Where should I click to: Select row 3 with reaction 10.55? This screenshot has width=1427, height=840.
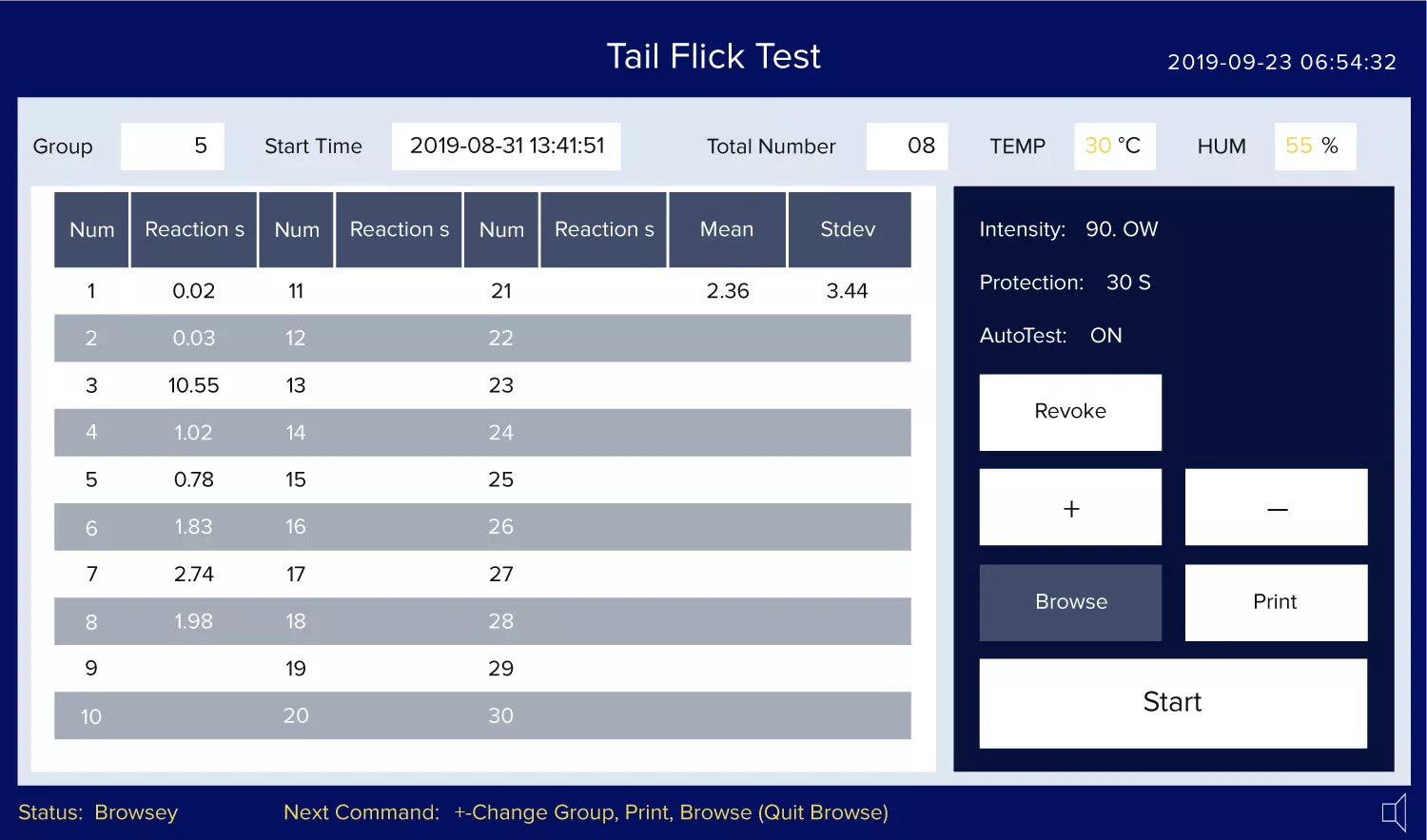click(482, 385)
